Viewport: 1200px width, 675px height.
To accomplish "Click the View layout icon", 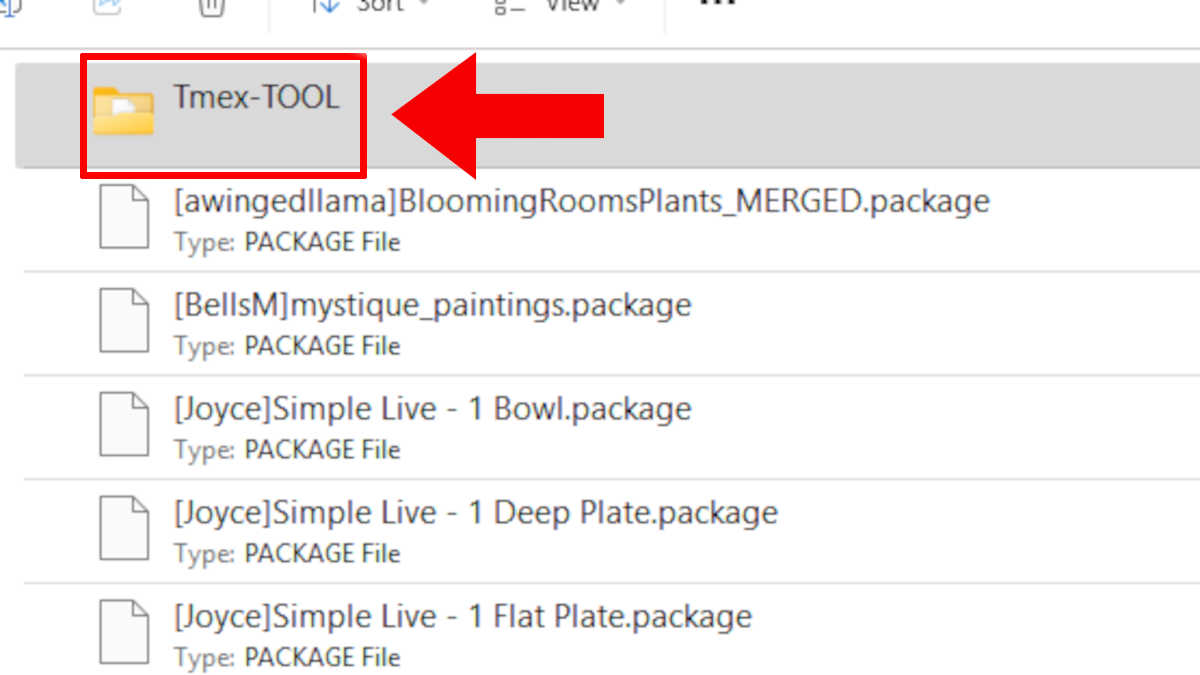I will point(509,5).
